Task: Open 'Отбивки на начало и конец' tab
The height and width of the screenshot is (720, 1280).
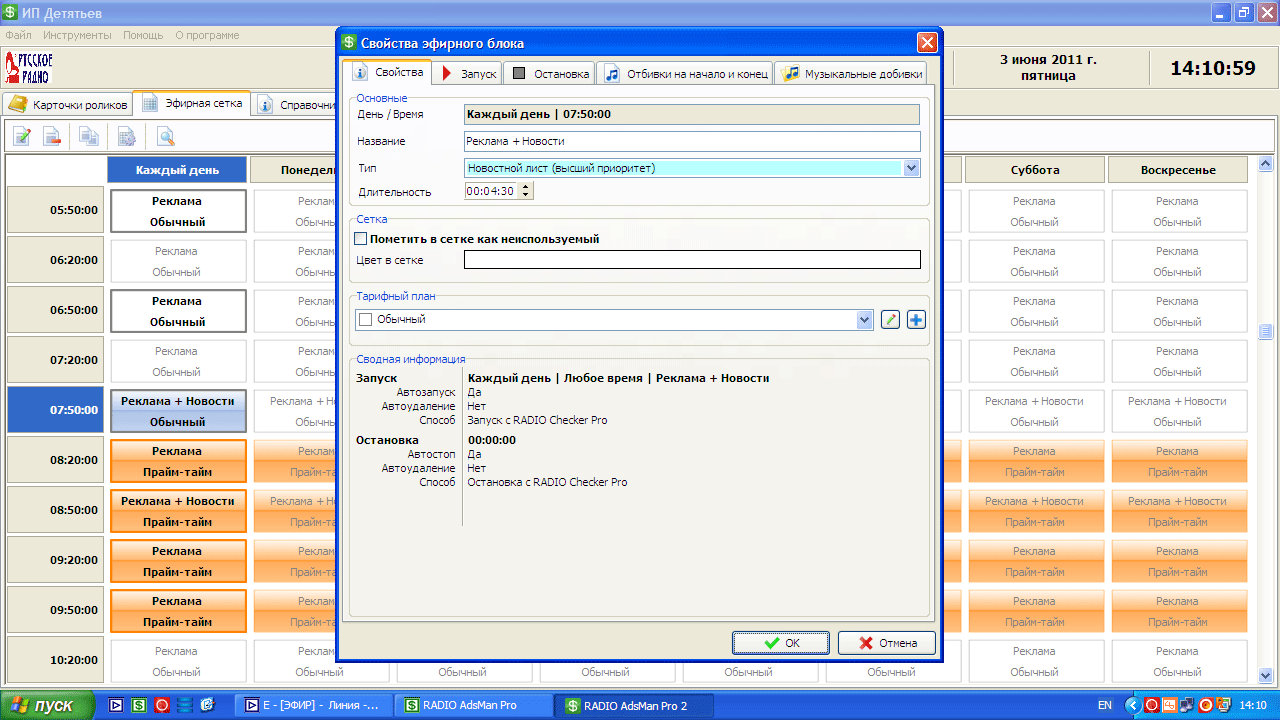Action: click(x=685, y=74)
